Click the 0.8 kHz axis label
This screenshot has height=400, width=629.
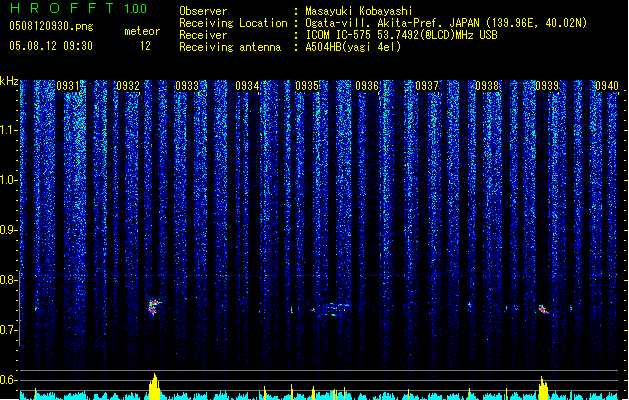click(8, 280)
